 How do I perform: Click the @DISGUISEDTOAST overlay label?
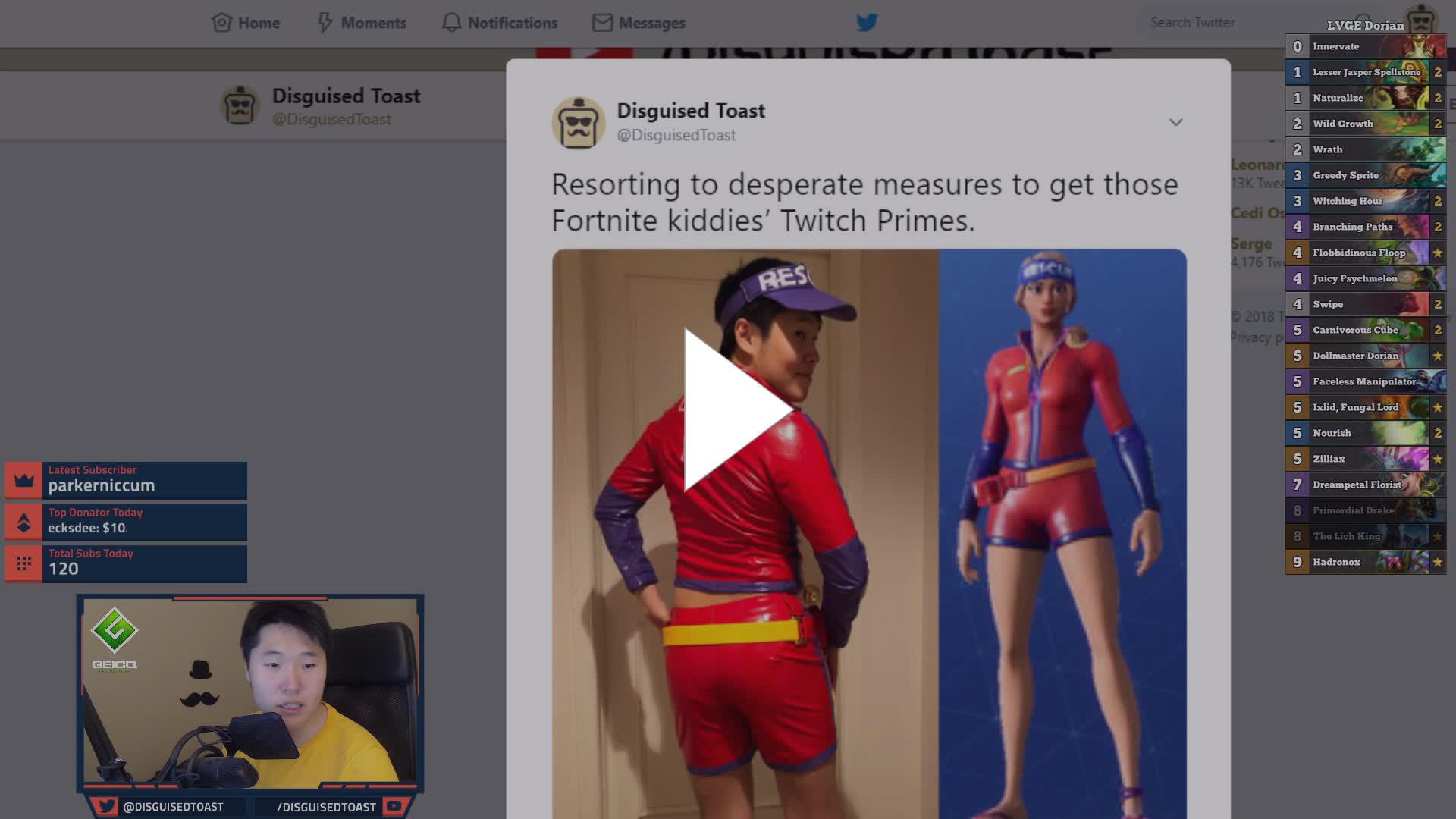point(173,807)
